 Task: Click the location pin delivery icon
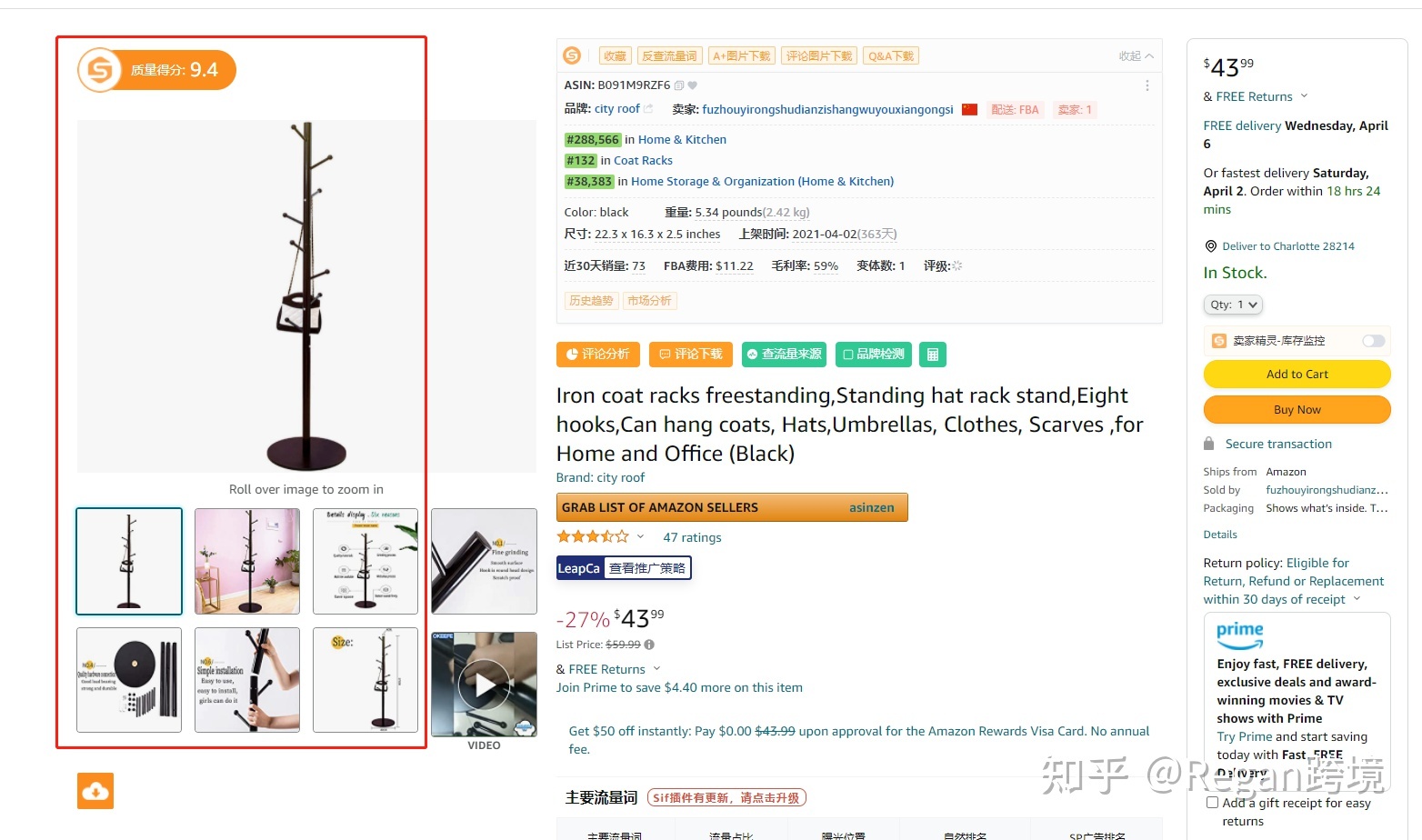(1210, 246)
